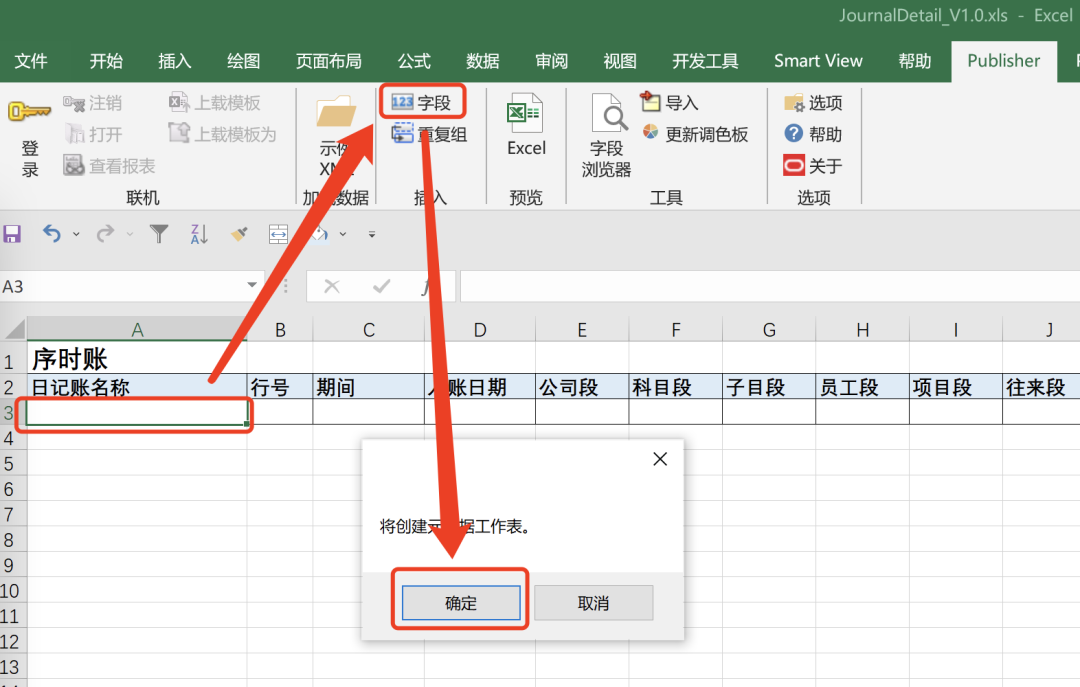Select the 项目段 header cell
This screenshot has height=687, width=1080.
[956, 387]
